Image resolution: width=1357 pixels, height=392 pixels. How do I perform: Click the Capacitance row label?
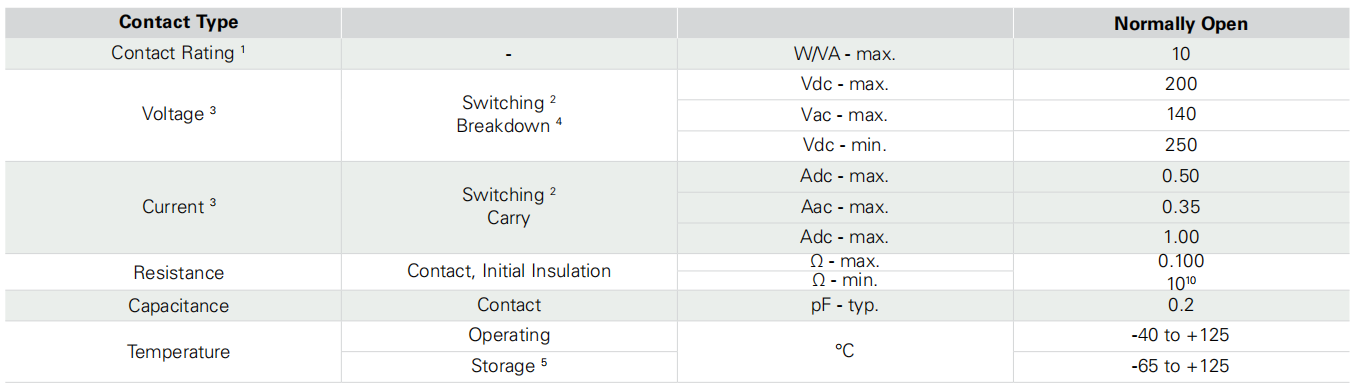178,306
